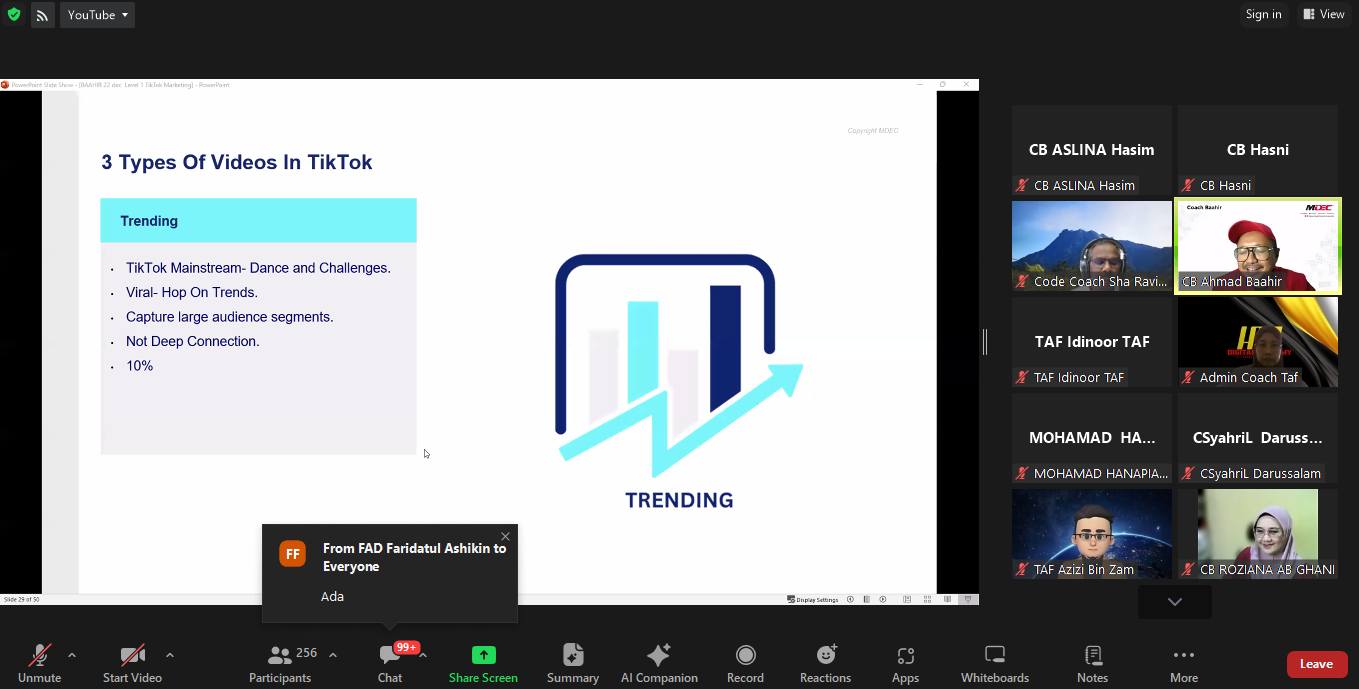The image size is (1359, 689).
Task: Go to next slide in PowerPoint status bar
Action: [x=883, y=599]
